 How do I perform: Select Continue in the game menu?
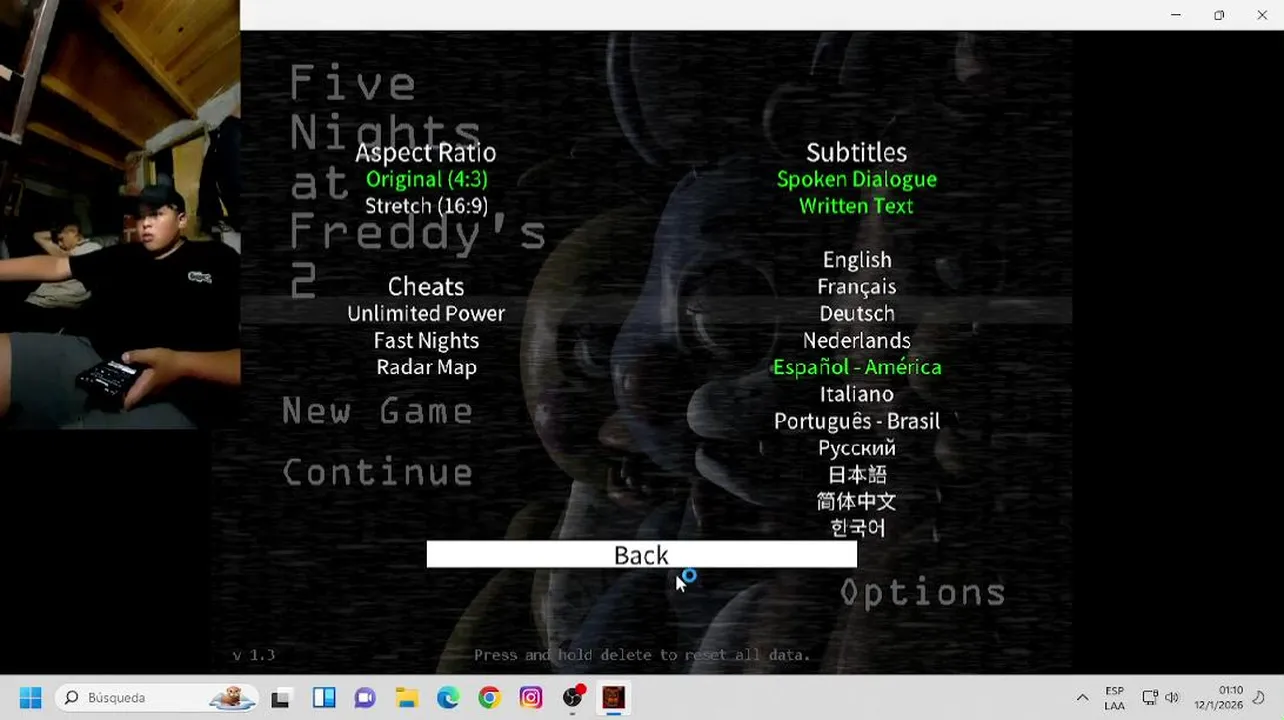pos(377,472)
